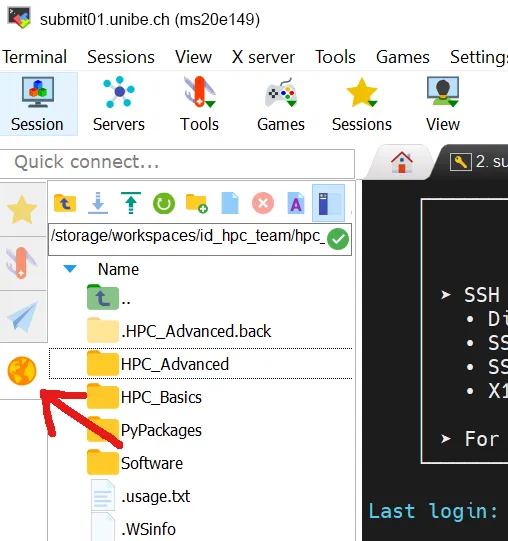508x541 pixels.
Task: Select the HPC_Advanced folder
Action: [x=200, y=364]
